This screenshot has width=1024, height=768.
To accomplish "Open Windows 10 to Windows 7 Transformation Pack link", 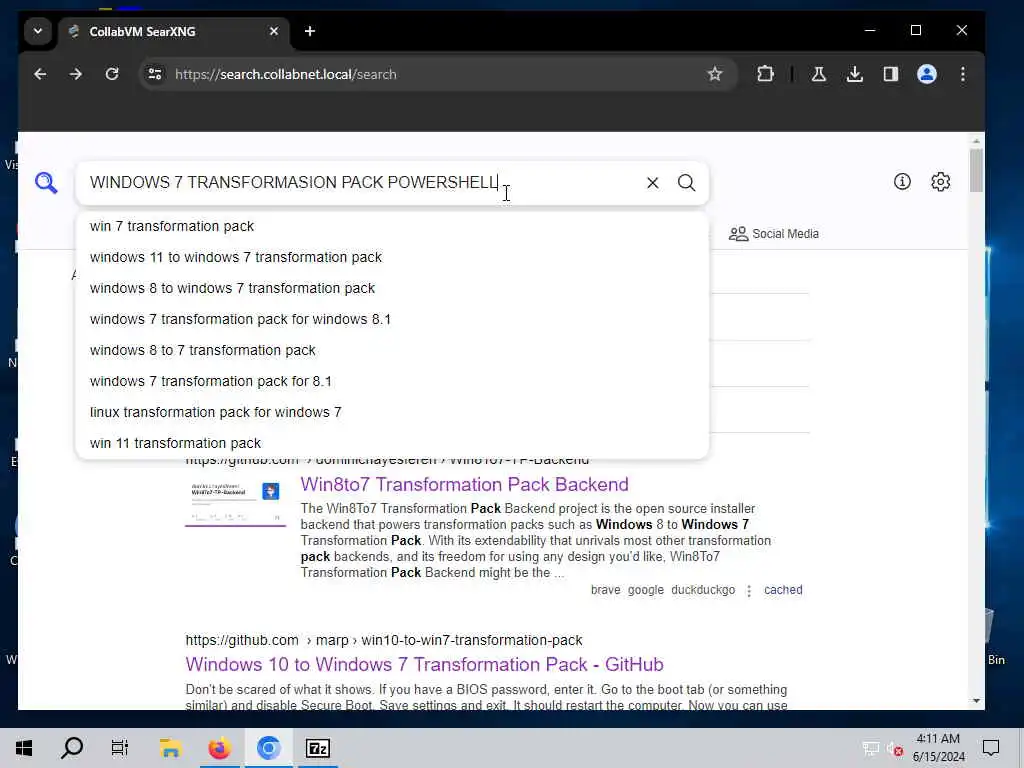I will pyautogui.click(x=424, y=665).
